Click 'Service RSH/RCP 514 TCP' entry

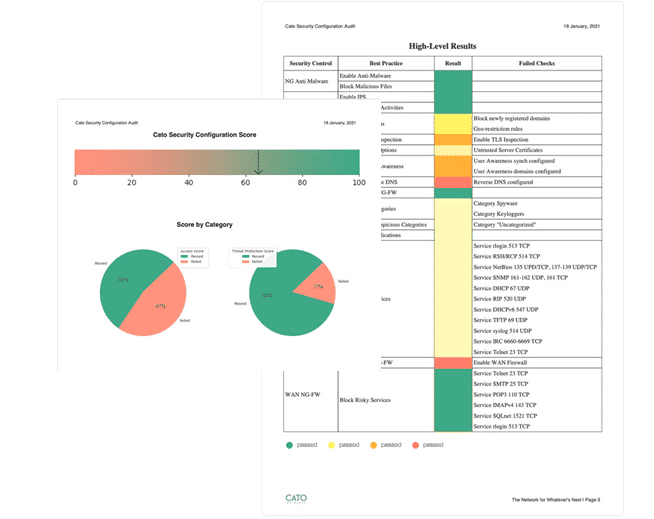point(507,257)
